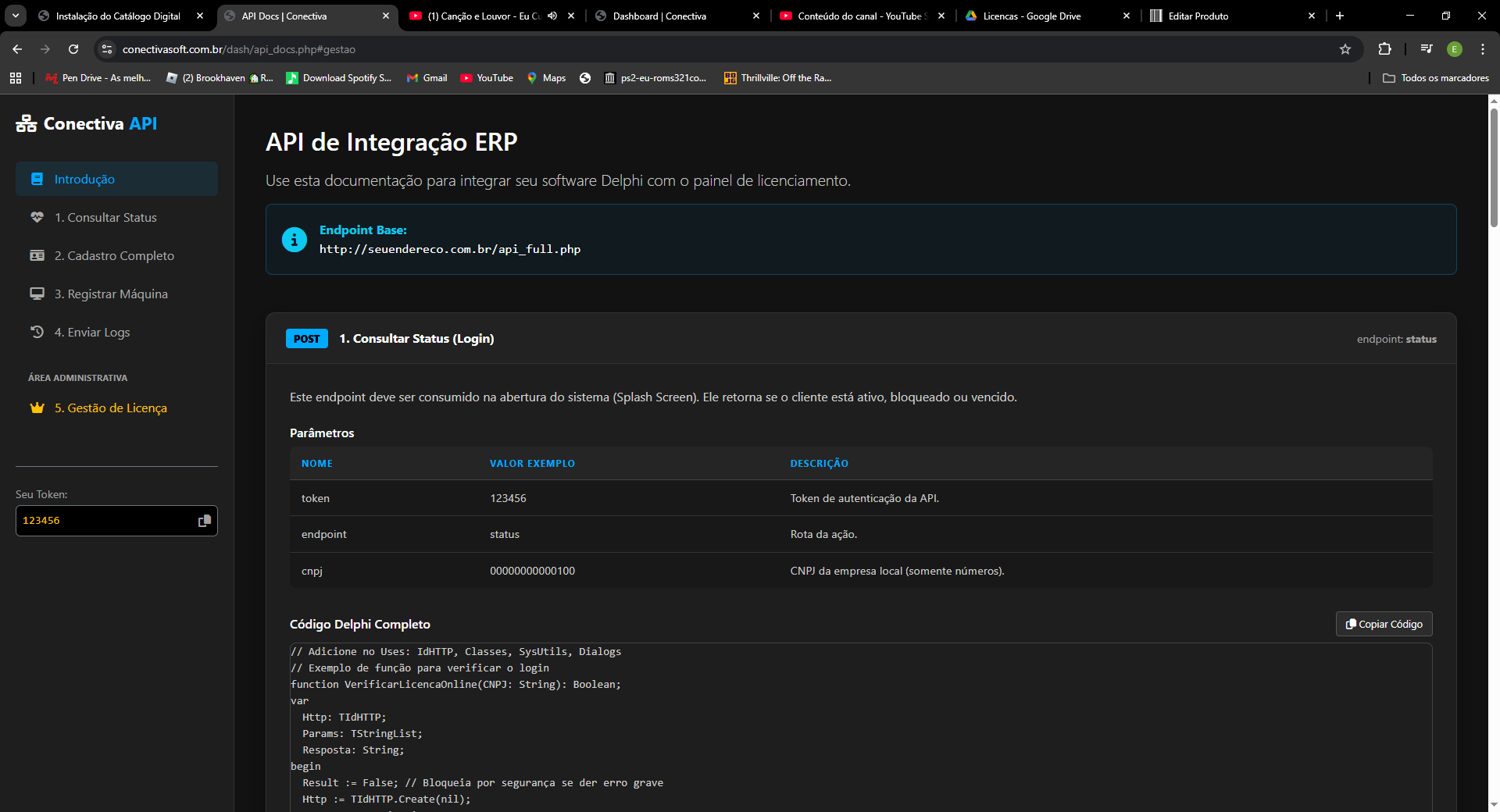Open the Gmail bookmark
The image size is (1500, 812).
pos(427,78)
